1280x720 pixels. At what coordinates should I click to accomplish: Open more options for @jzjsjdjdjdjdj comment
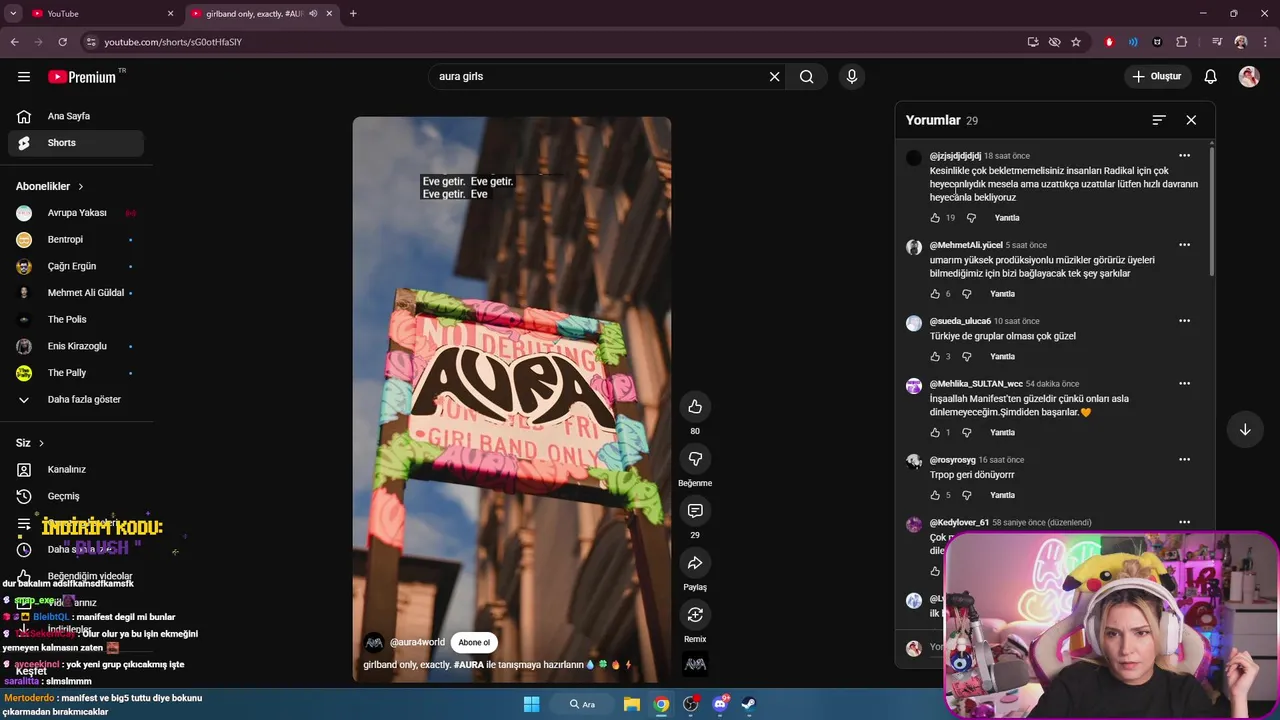coord(1184,156)
